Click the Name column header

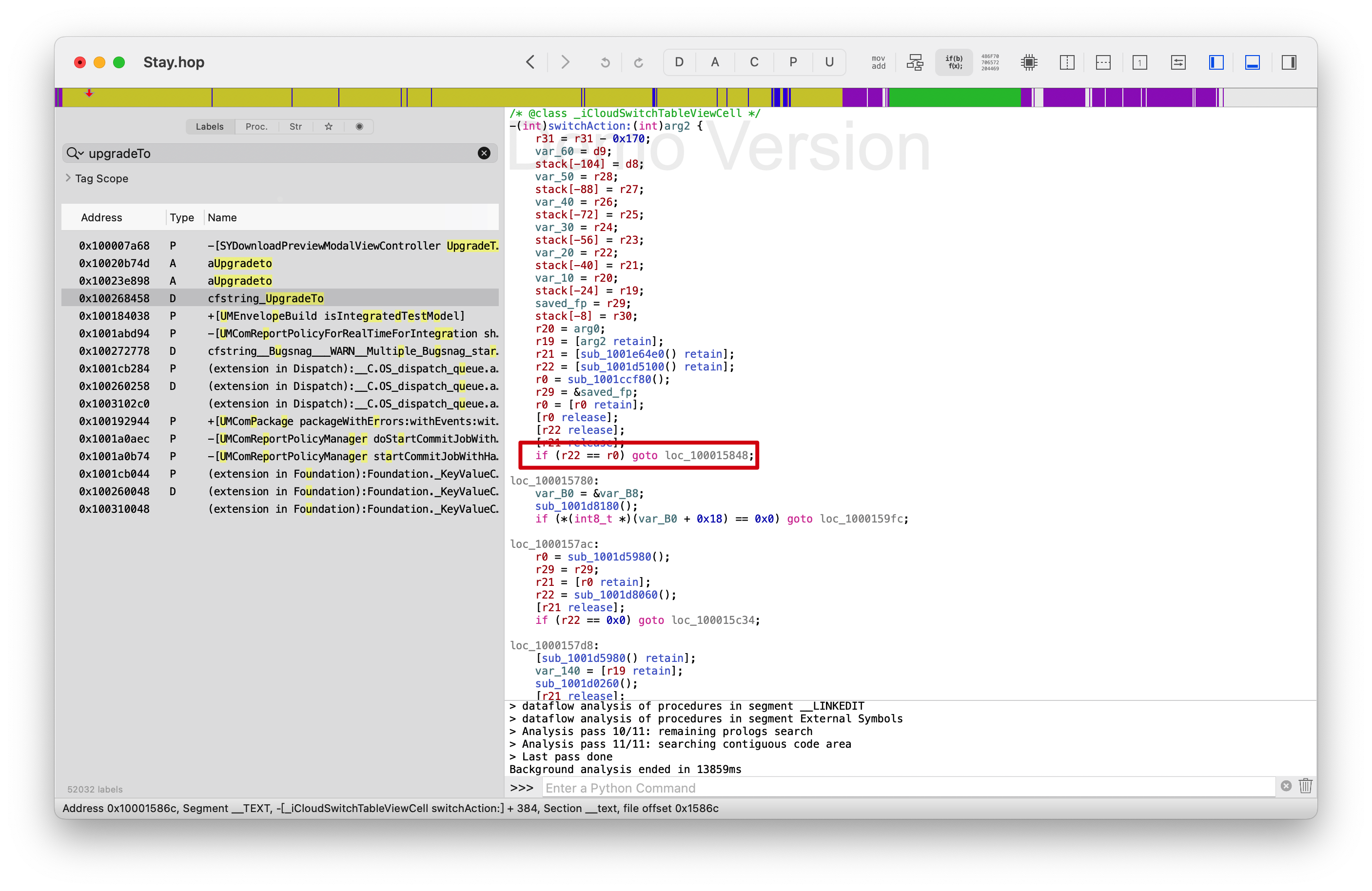pyautogui.click(x=222, y=217)
